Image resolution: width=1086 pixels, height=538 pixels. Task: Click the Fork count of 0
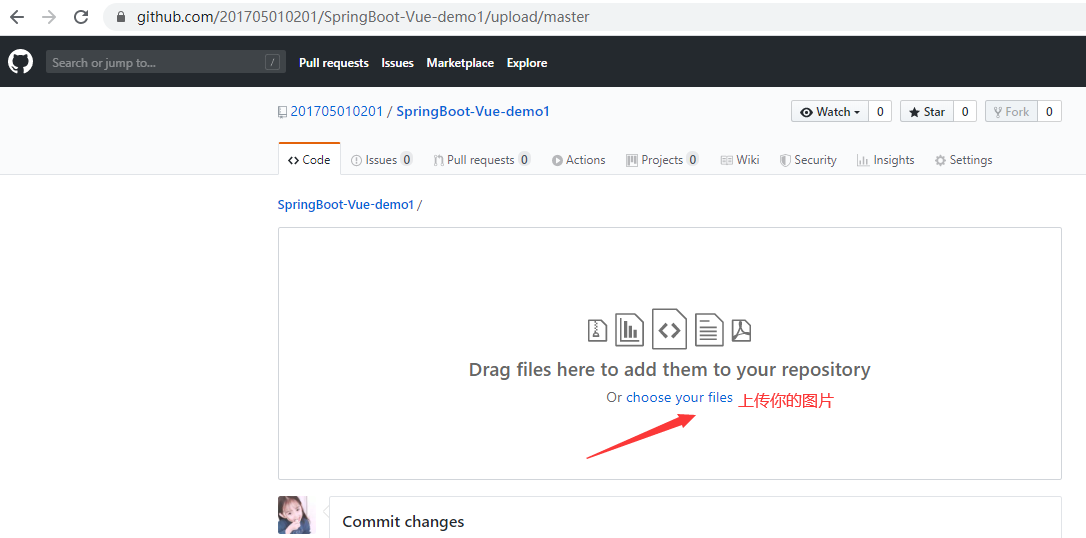[x=1049, y=111]
